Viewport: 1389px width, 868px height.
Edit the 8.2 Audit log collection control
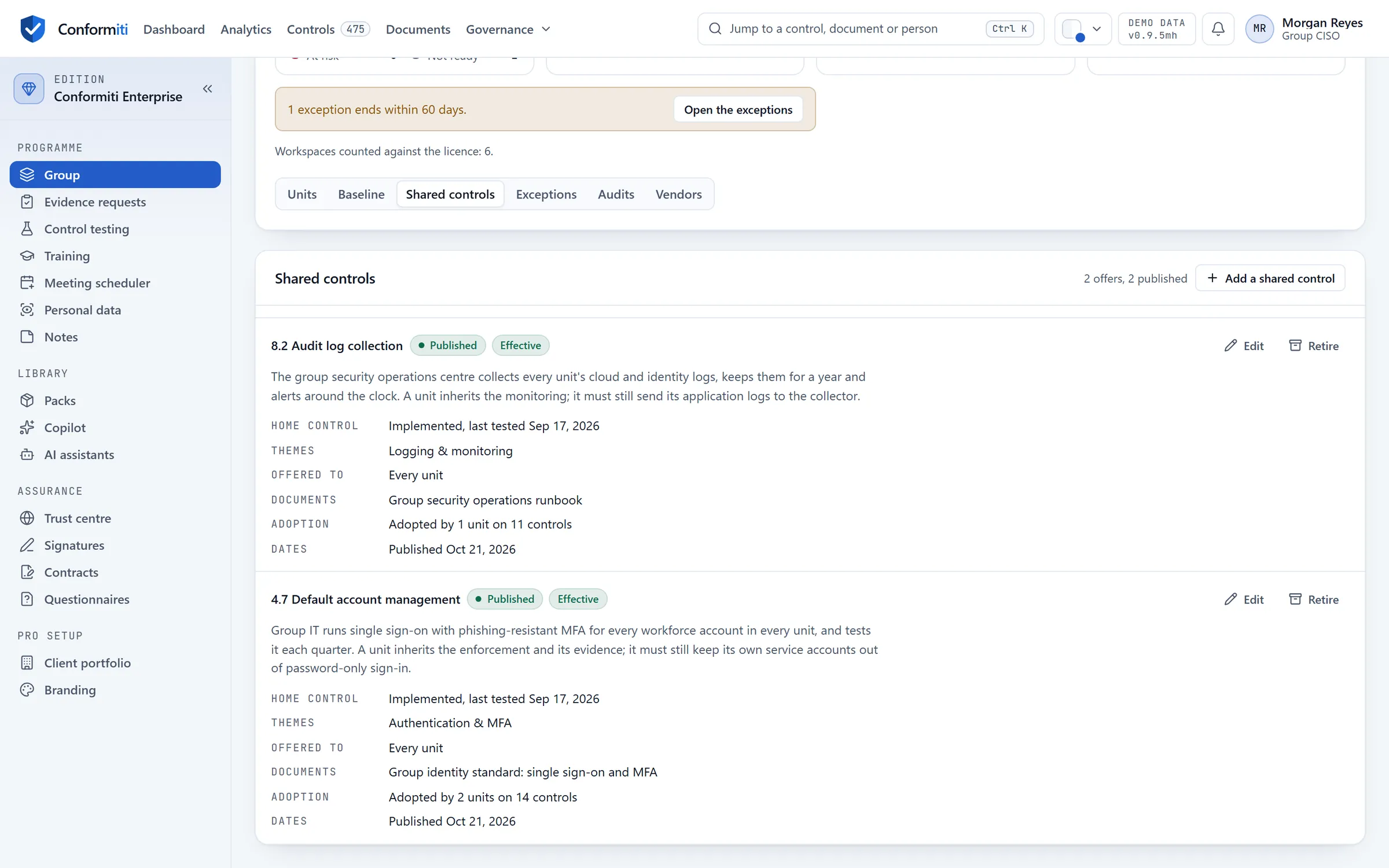tap(1244, 345)
